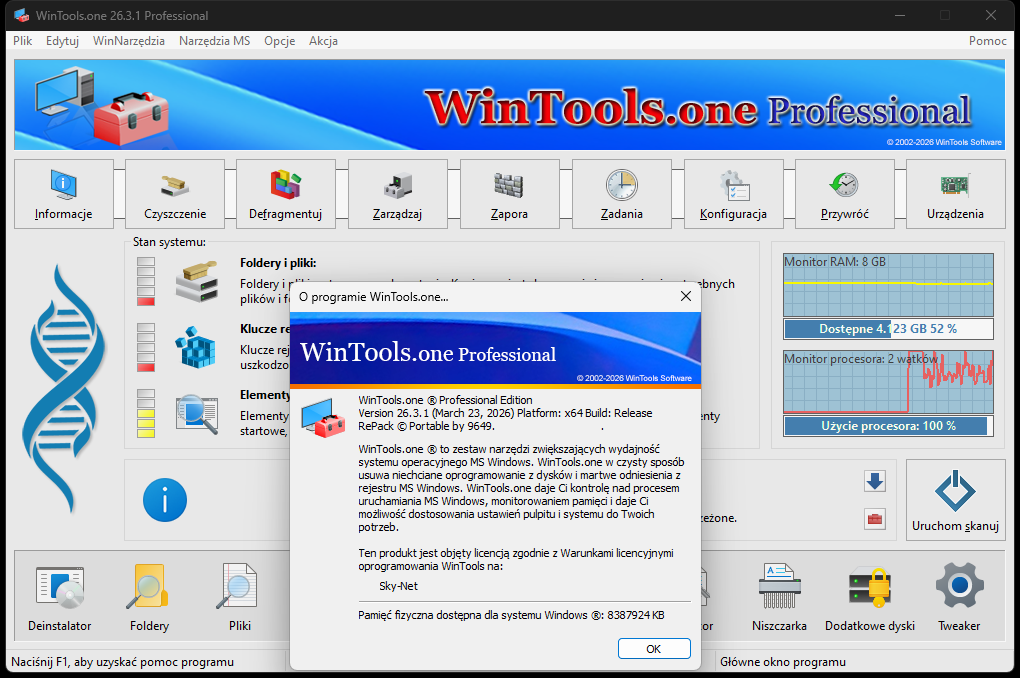The height and width of the screenshot is (678, 1020).
Task: Click the blue download arrow icon
Action: coord(875,481)
